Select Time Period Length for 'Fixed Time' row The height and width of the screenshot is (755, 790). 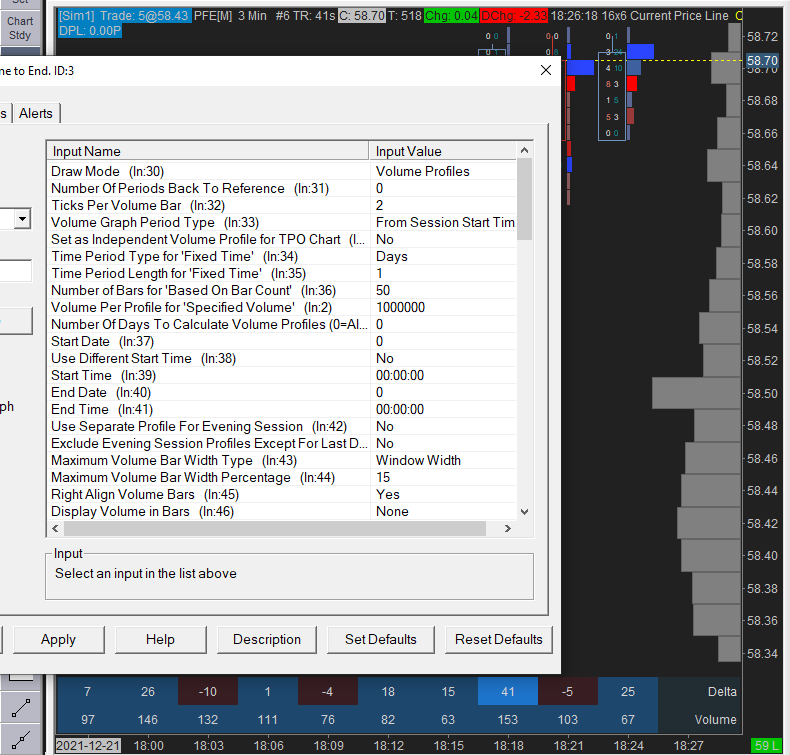[282, 273]
